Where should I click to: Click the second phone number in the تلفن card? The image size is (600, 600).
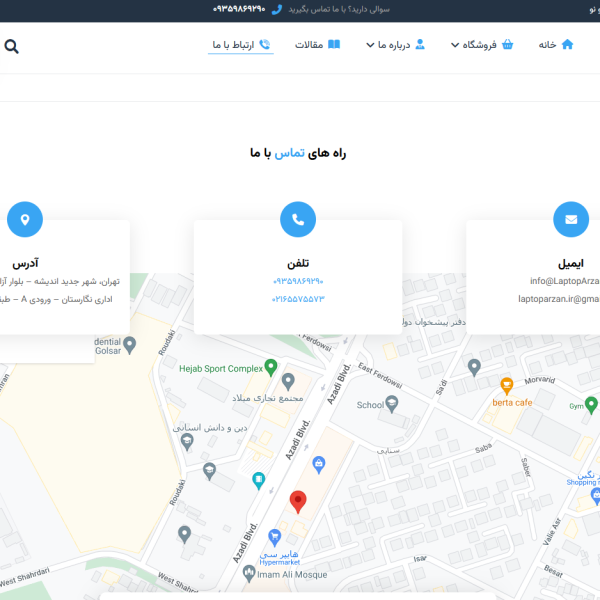coord(298,299)
